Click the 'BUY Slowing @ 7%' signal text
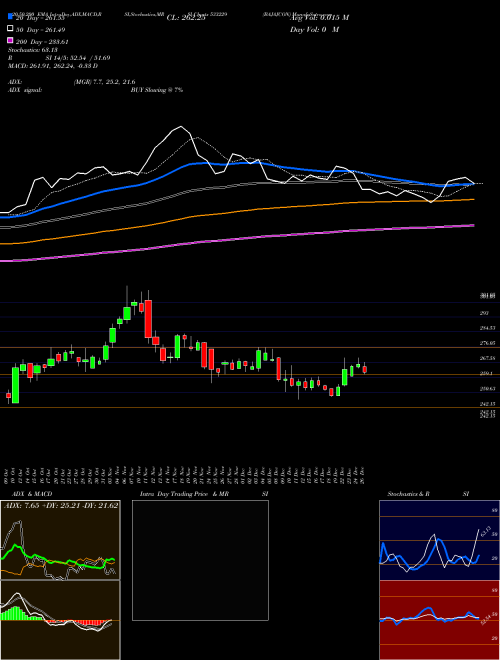This screenshot has height=660, width=500. tap(157, 90)
